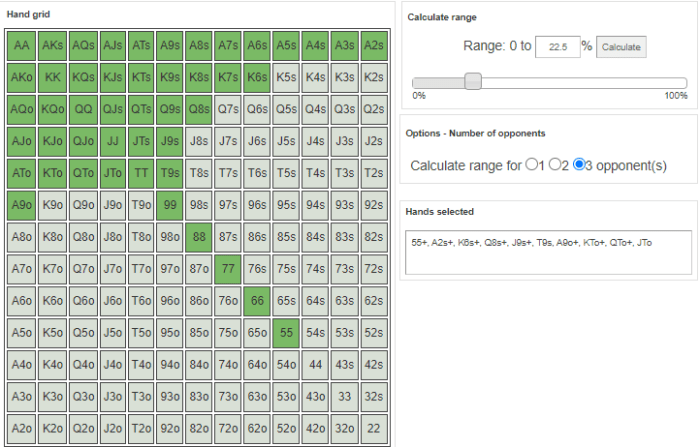Viewport: 700px width, 447px height.
Task: Select 3 opponents radio option
Action: [x=580, y=165]
